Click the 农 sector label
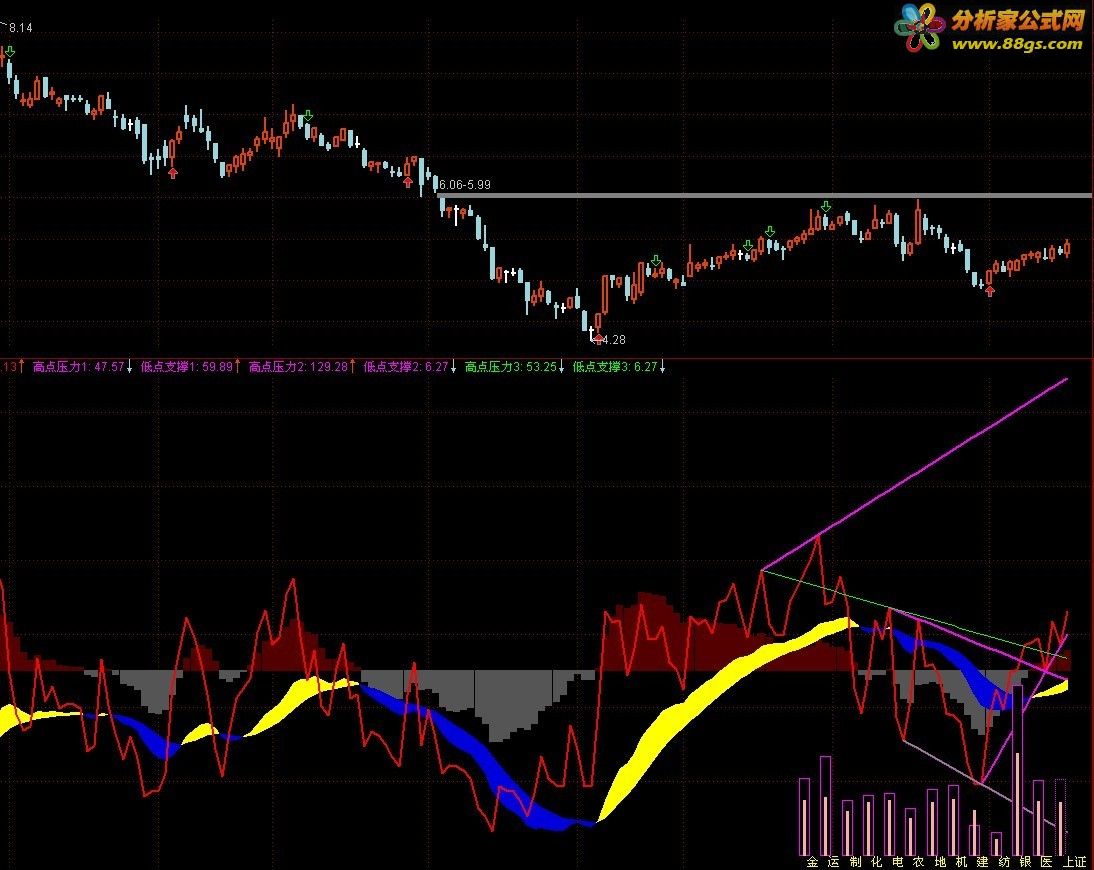 pyautogui.click(x=919, y=862)
